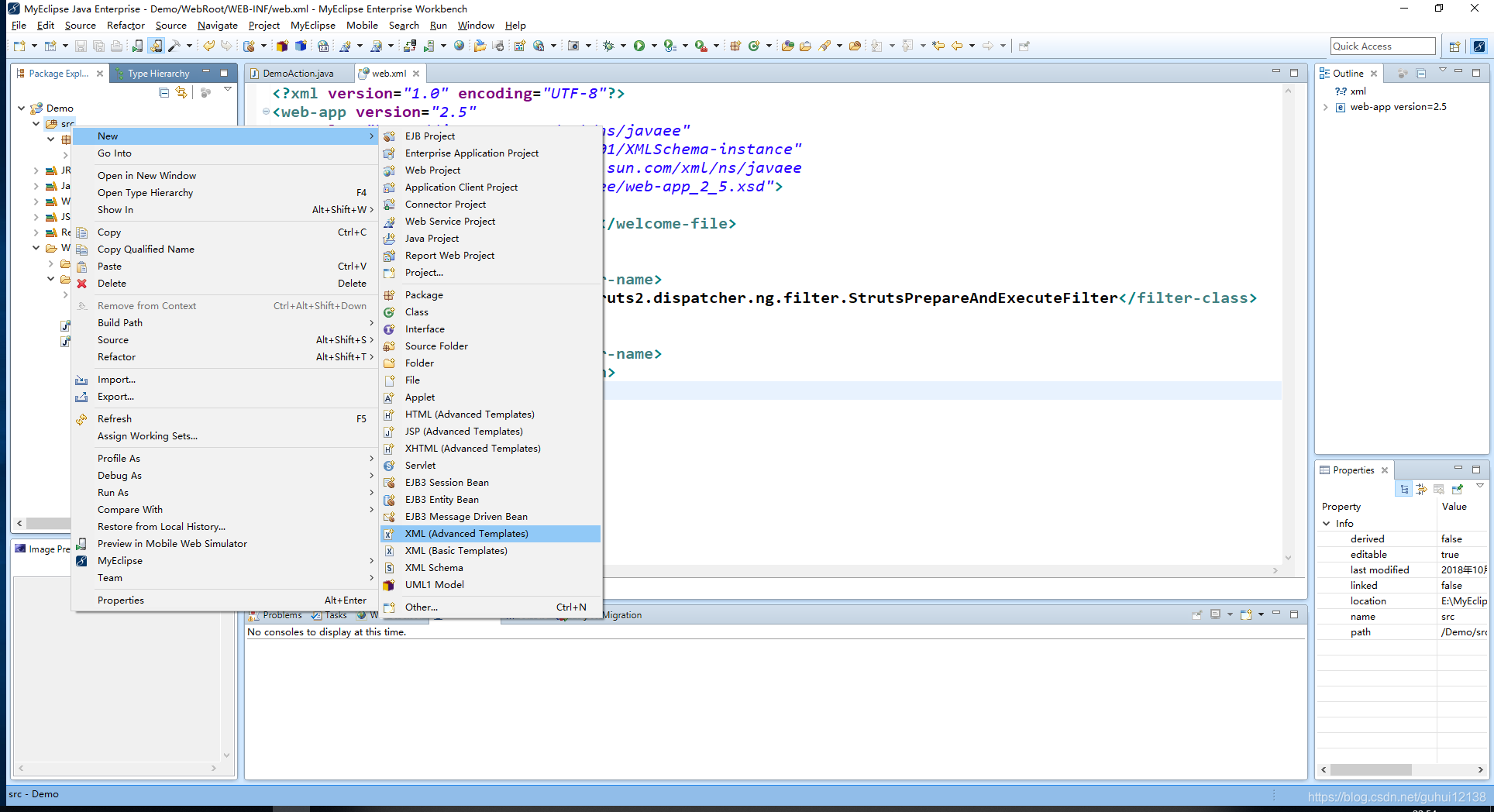Click the Open Perspective icon

coord(1454,46)
